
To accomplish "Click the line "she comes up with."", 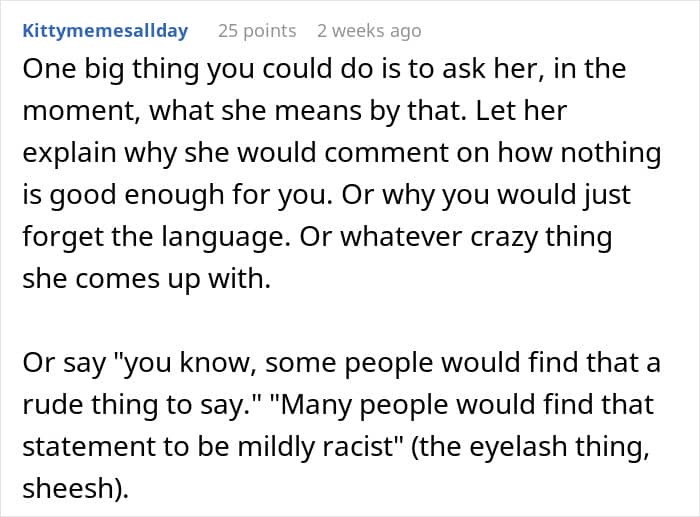I will 146,279.
